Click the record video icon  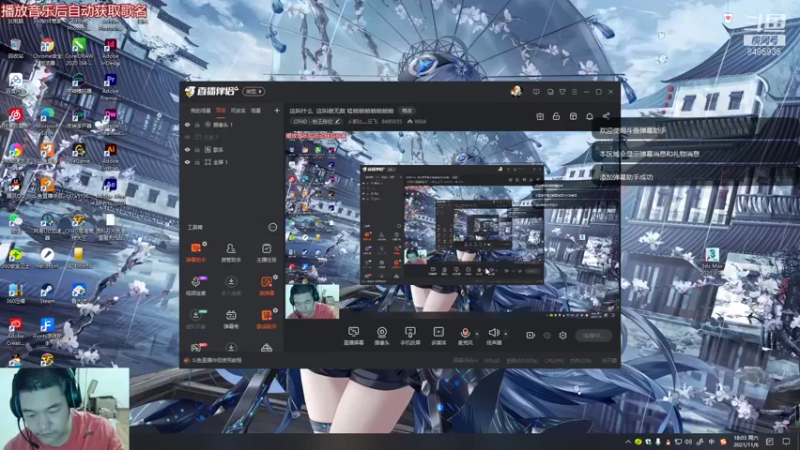[531, 335]
